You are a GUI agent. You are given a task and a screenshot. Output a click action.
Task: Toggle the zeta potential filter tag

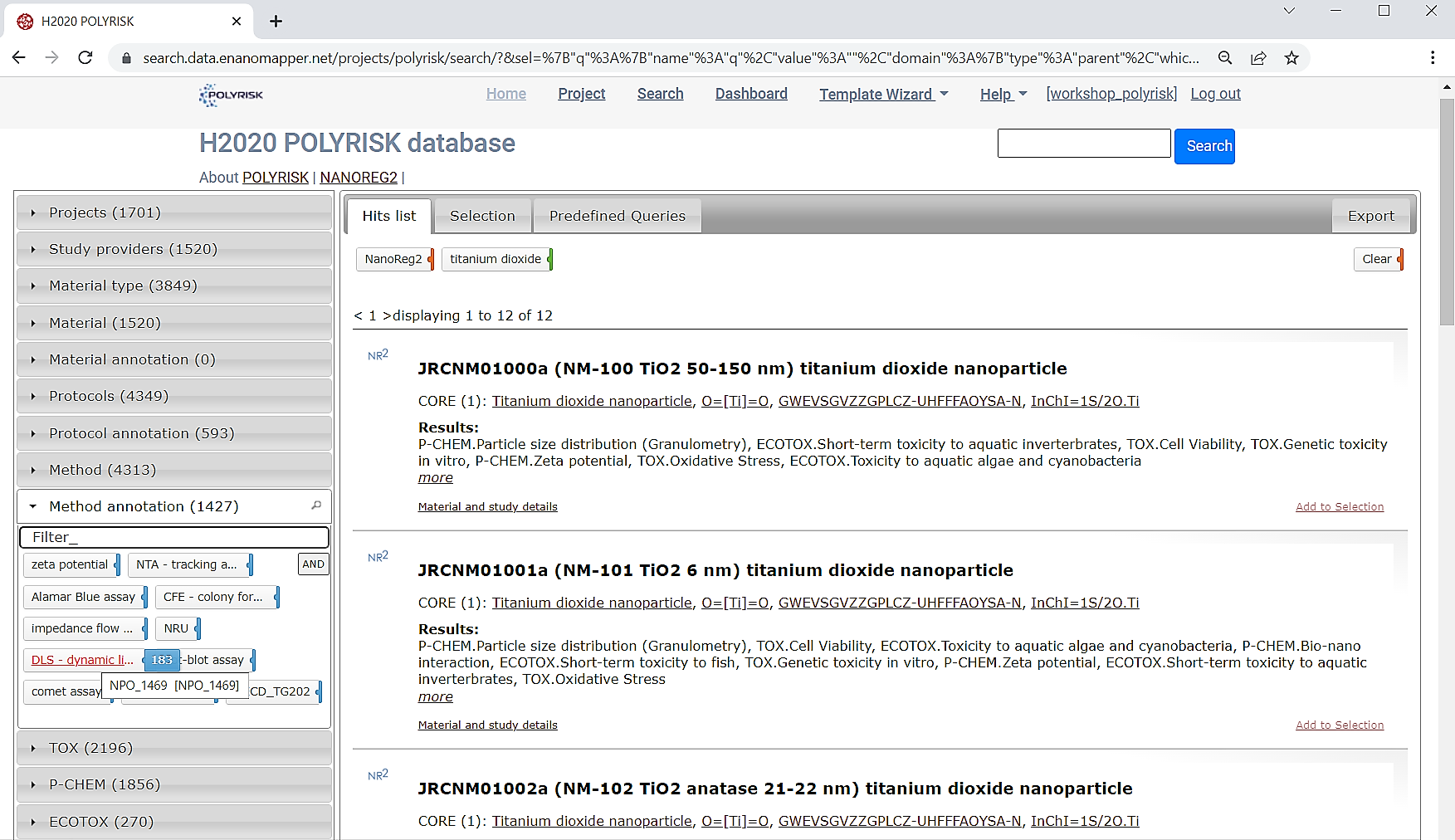70,564
